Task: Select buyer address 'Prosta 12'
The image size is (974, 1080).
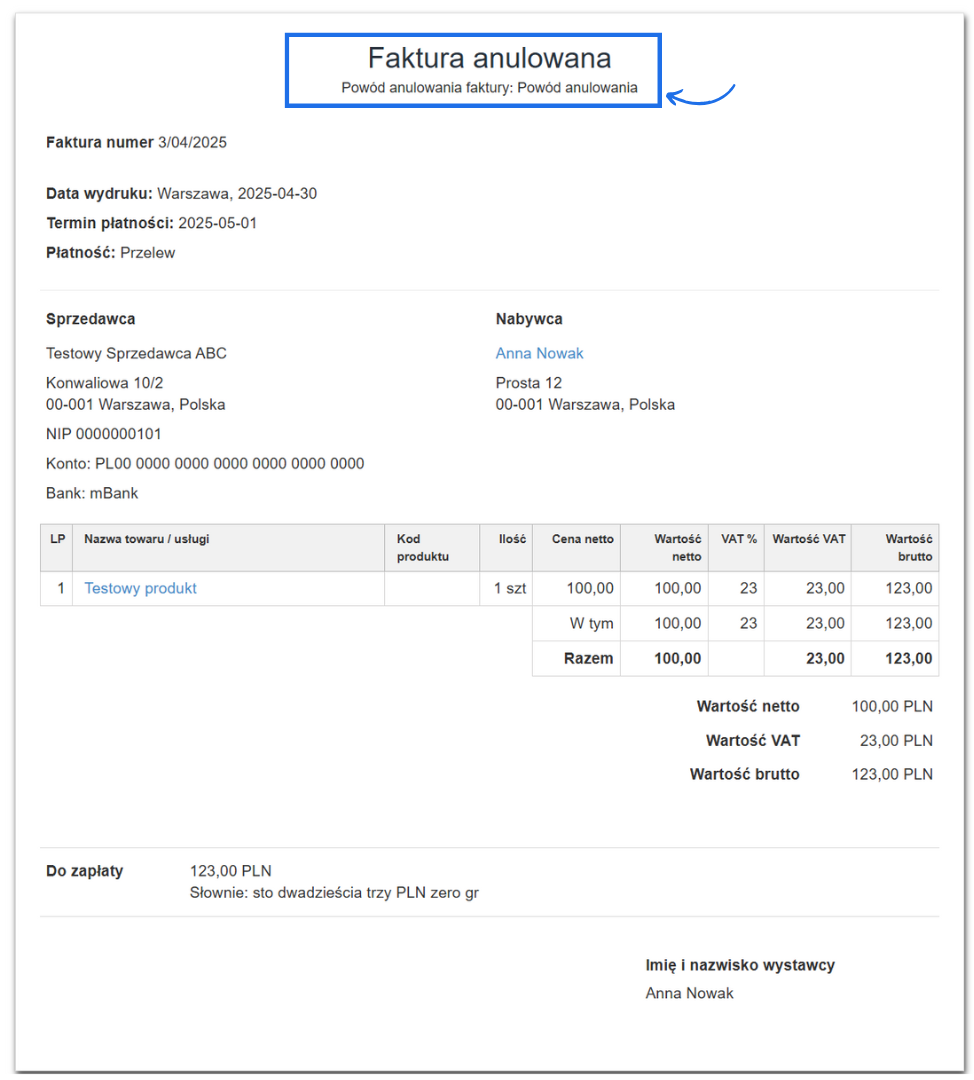Action: pyautogui.click(x=528, y=383)
